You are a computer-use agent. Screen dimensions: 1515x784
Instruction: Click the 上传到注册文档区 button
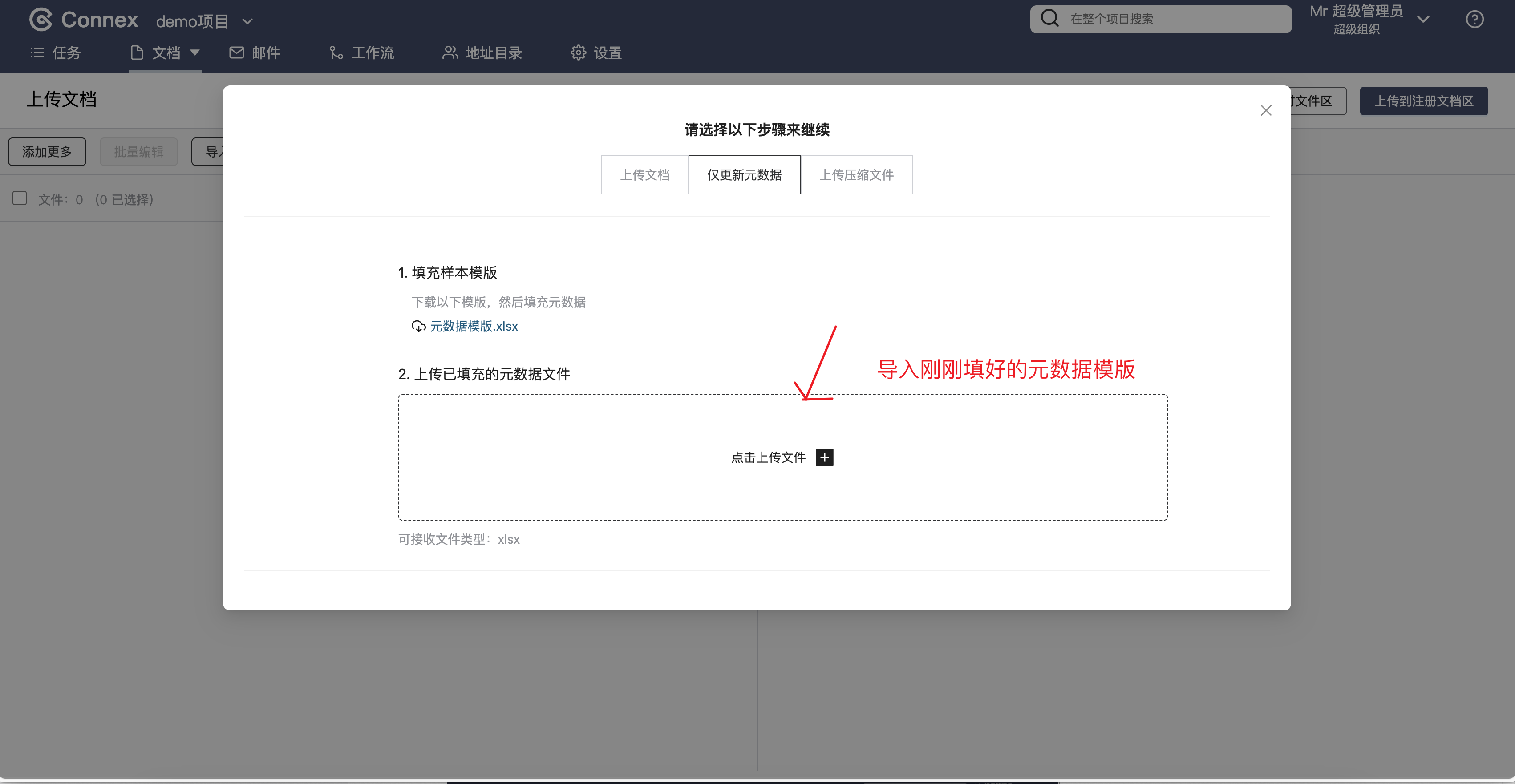(1423, 101)
